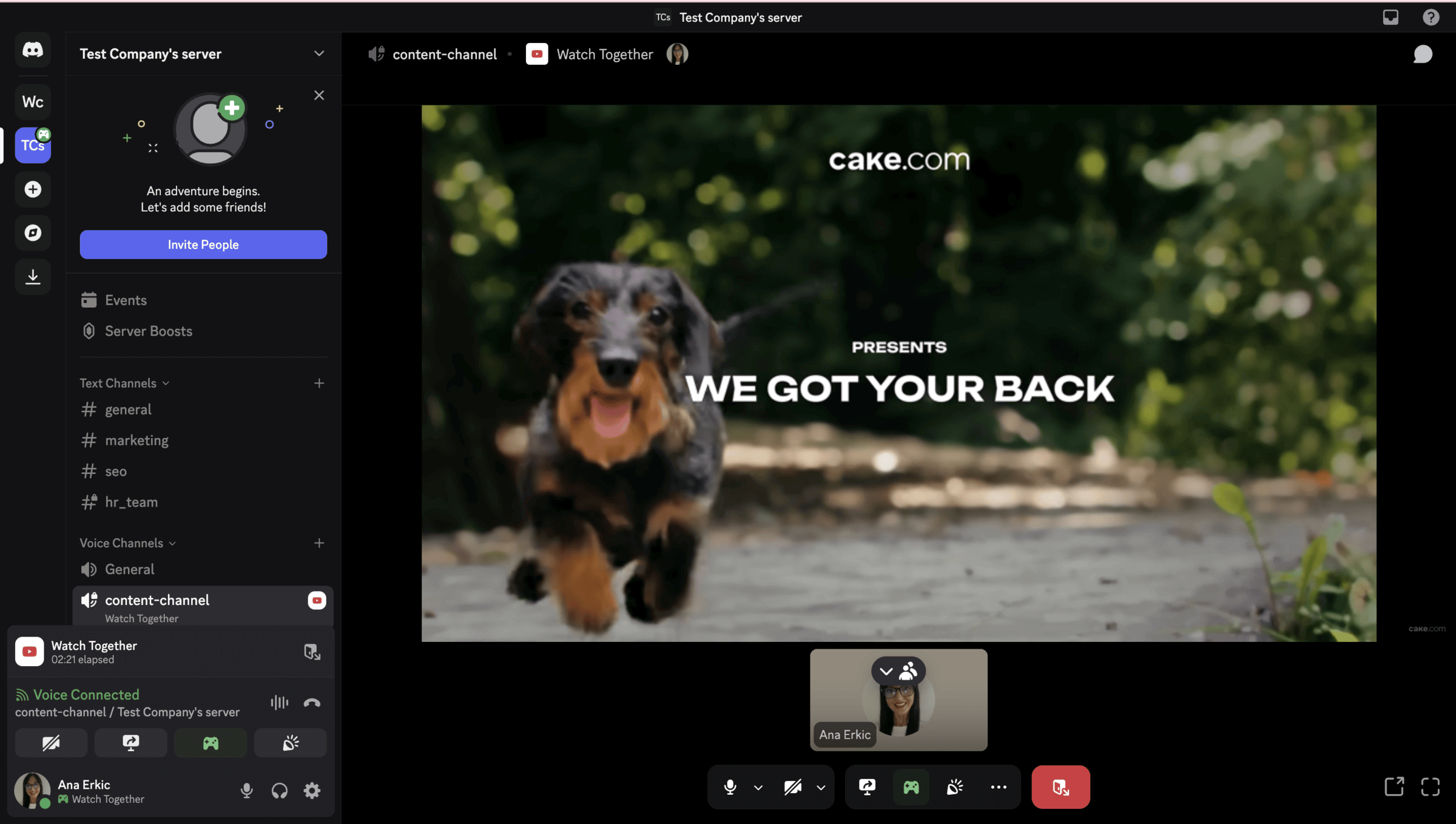Click the Watch Together elapsed activity panel
Viewport: 1456px width, 824px height.
click(171, 652)
